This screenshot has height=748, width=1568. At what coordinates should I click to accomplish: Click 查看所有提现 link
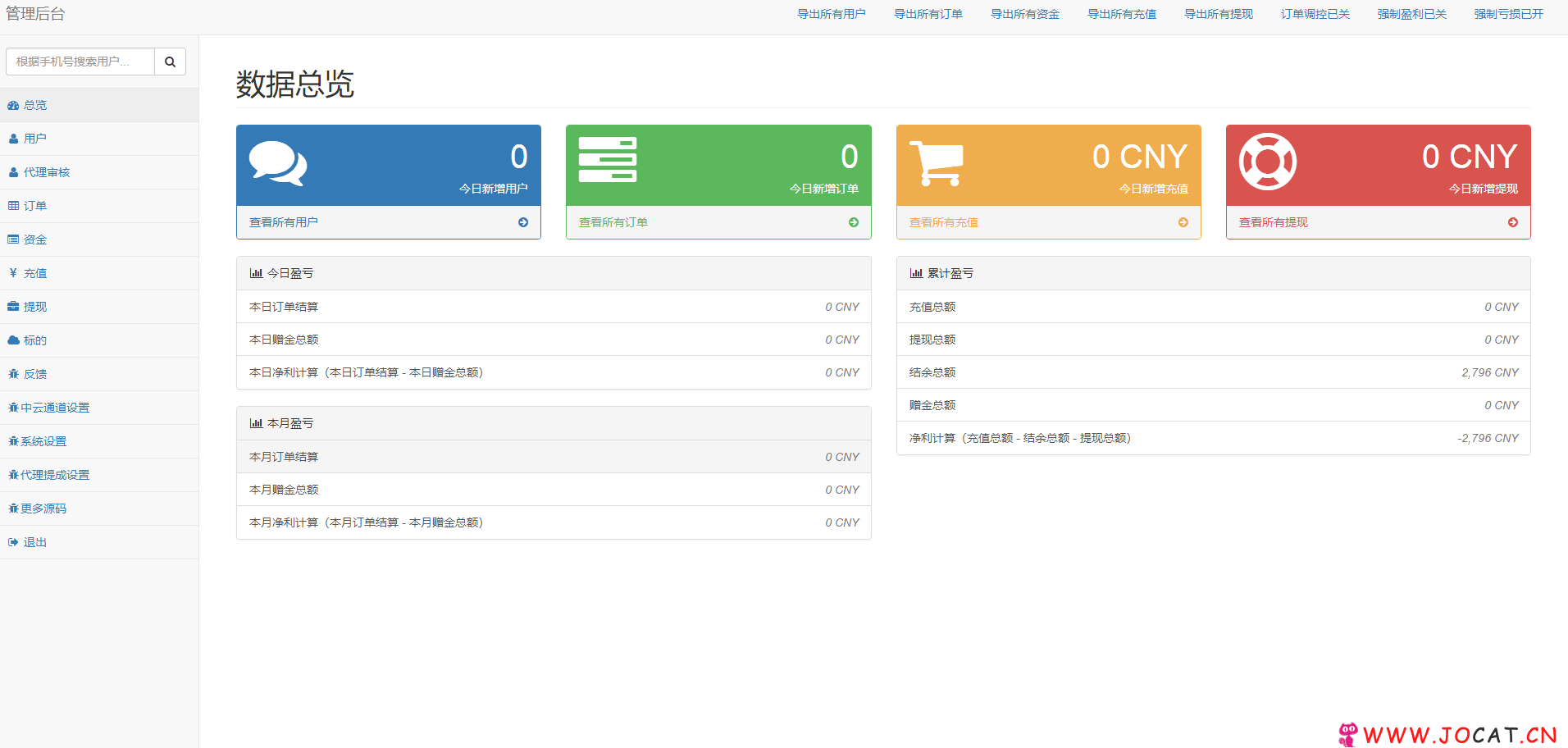point(1274,222)
